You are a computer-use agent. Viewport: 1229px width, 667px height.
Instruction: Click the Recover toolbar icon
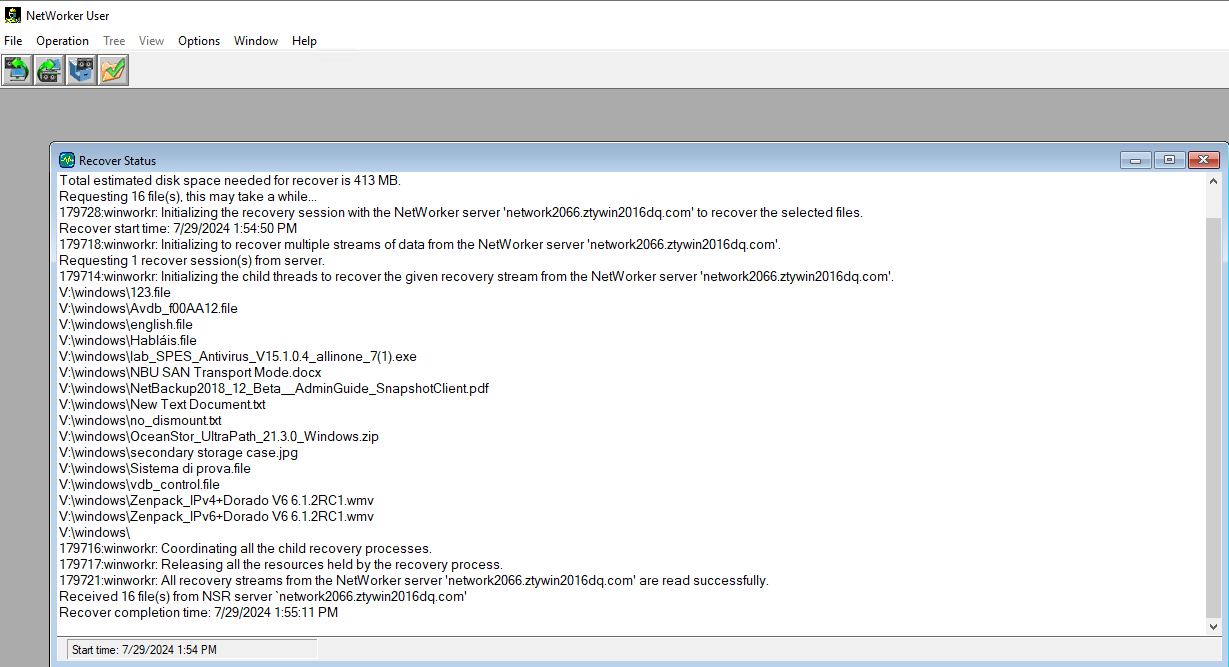[x=49, y=70]
